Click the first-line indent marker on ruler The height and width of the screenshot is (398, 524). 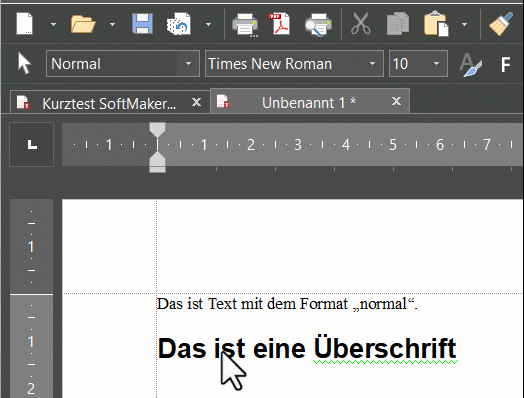point(157,130)
